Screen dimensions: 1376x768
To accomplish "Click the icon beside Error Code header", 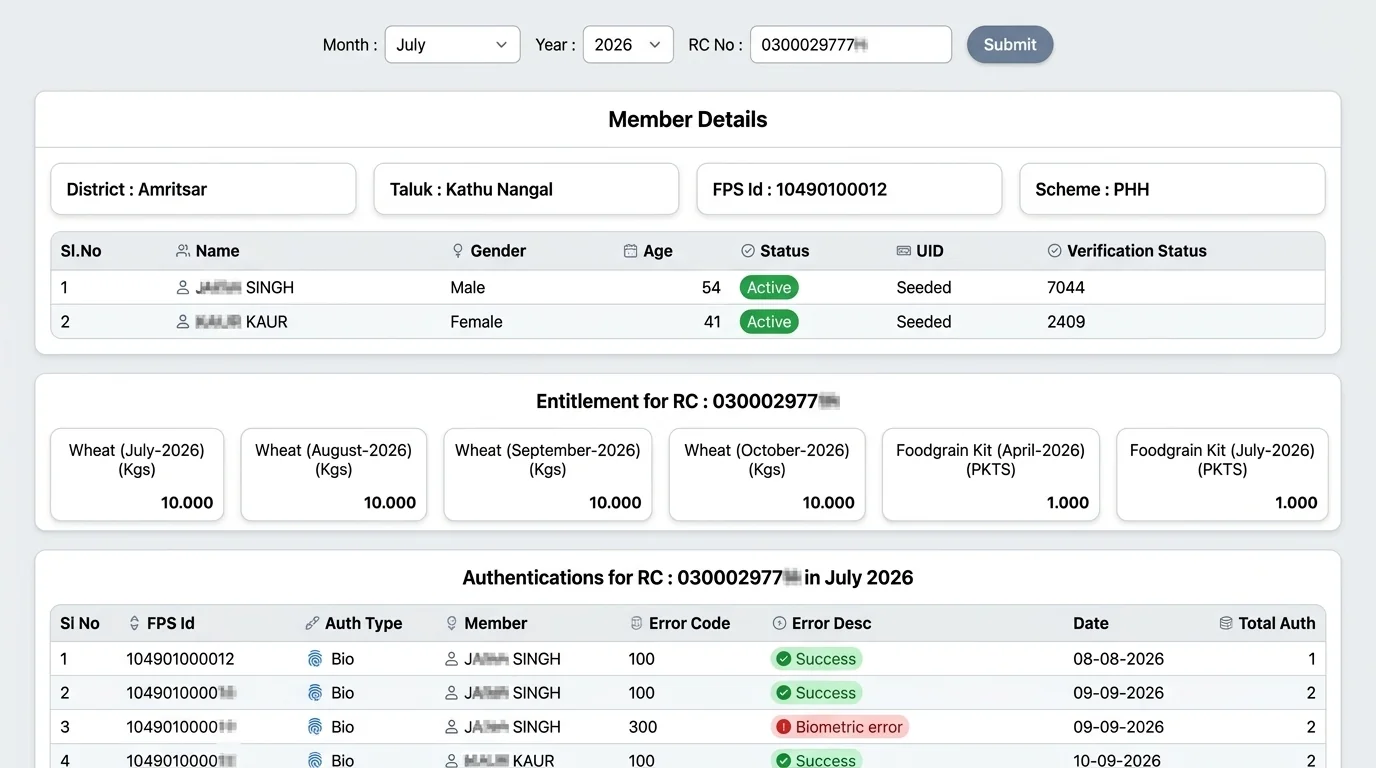I will pyautogui.click(x=636, y=623).
